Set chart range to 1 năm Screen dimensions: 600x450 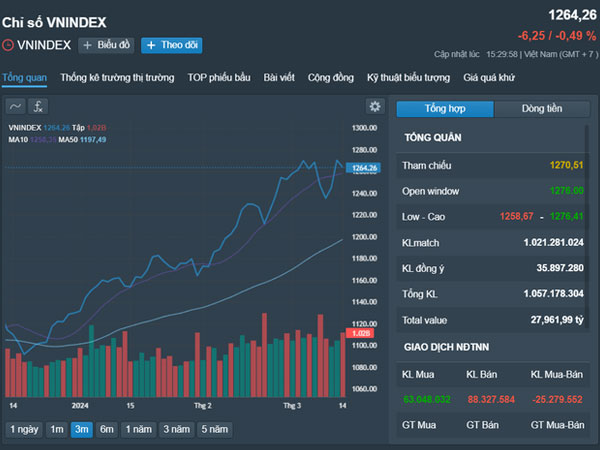[x=139, y=429]
